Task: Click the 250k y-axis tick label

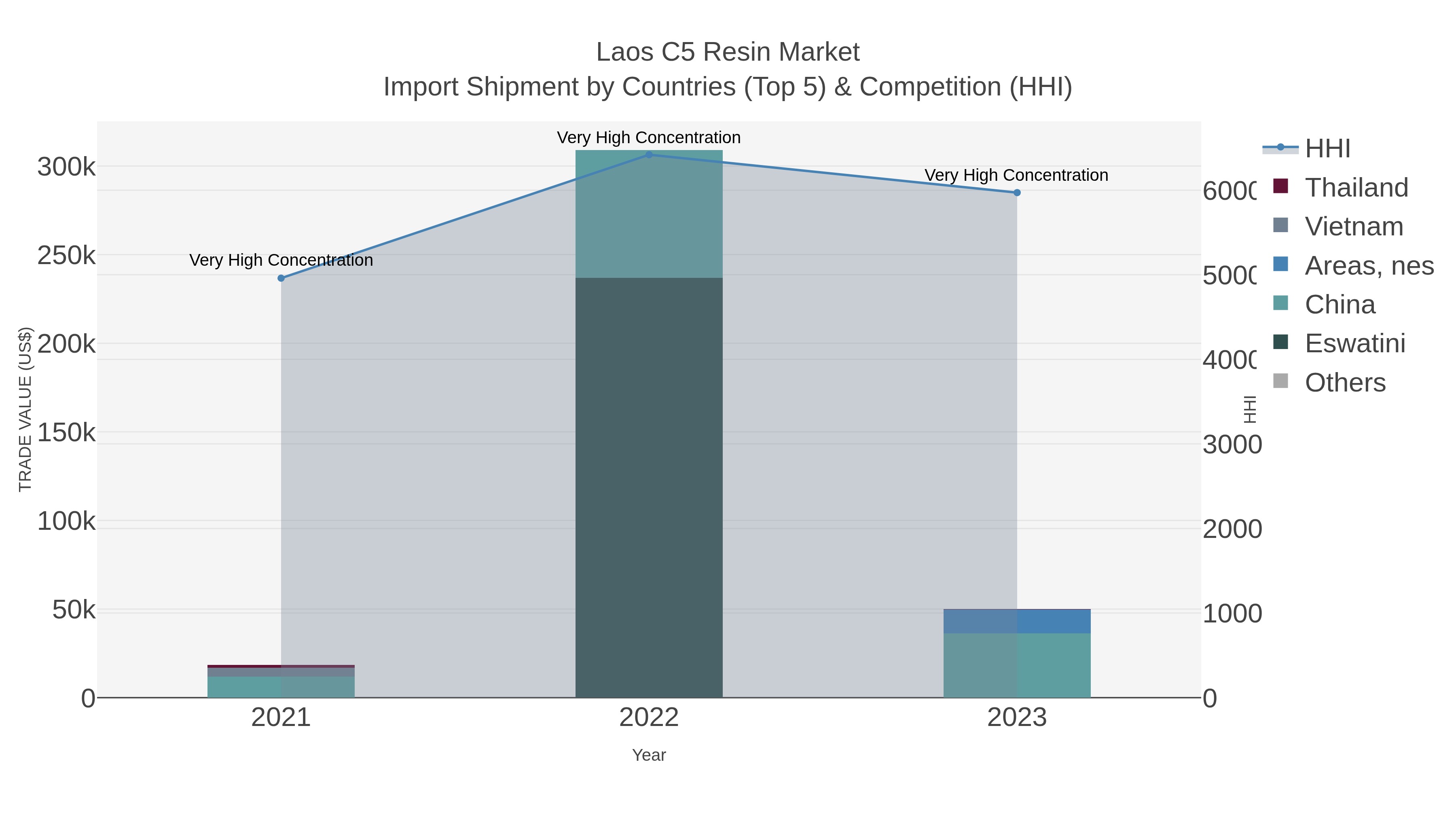Action: [x=66, y=256]
